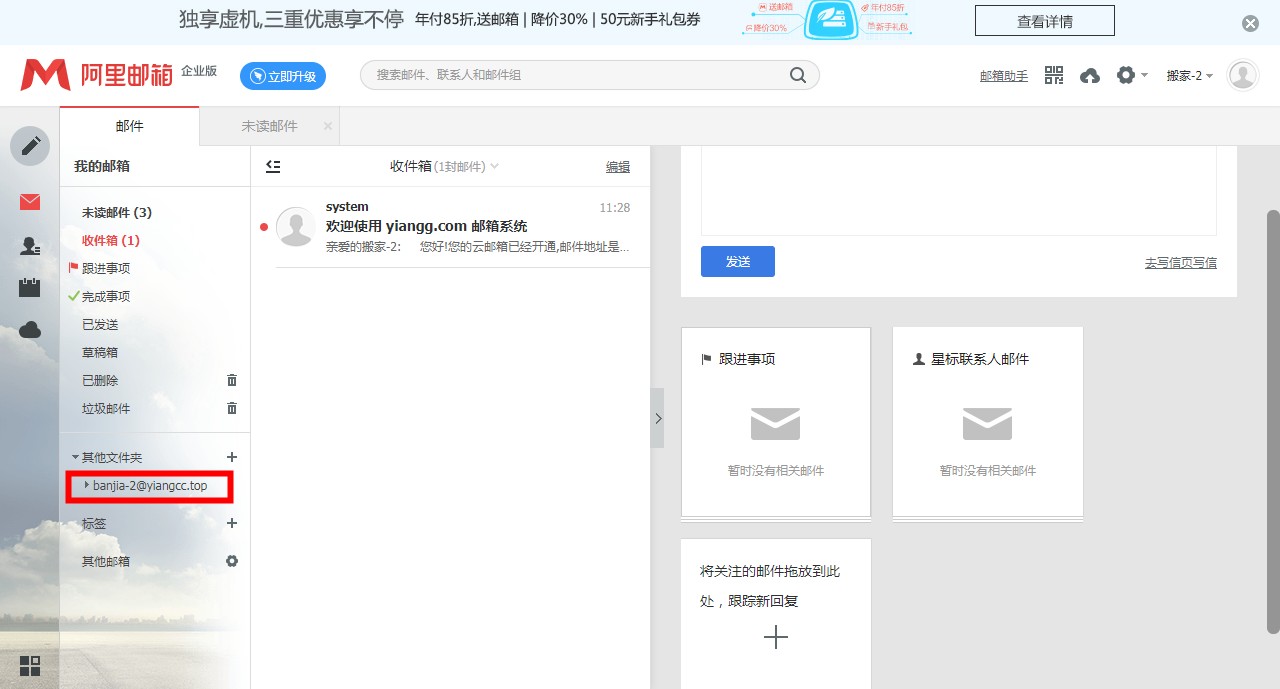Click the 企业版 edition label
Image resolution: width=1280 pixels, height=689 pixels.
[199, 71]
